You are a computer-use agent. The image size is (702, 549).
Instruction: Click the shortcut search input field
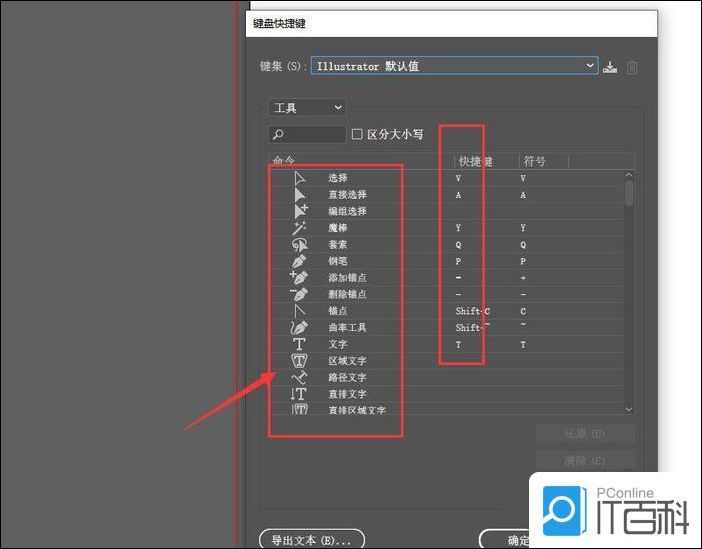pyautogui.click(x=307, y=134)
